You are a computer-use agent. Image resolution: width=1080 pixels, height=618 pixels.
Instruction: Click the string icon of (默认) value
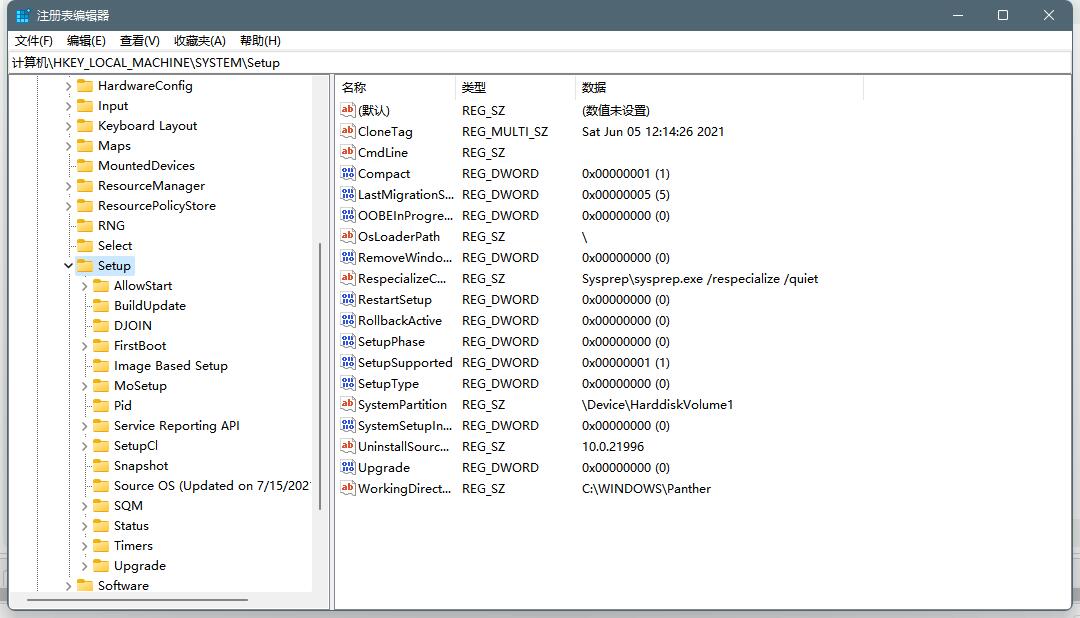click(348, 110)
